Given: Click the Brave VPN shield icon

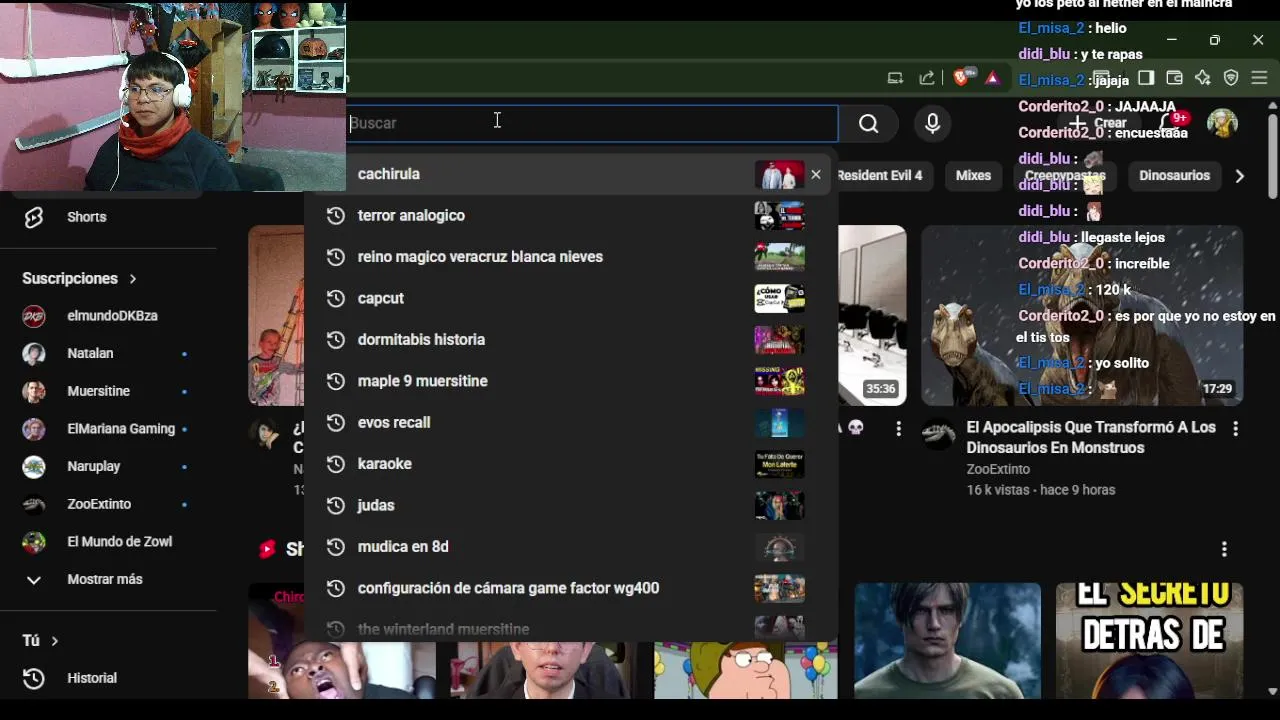Looking at the screenshot, I should [x=1231, y=78].
